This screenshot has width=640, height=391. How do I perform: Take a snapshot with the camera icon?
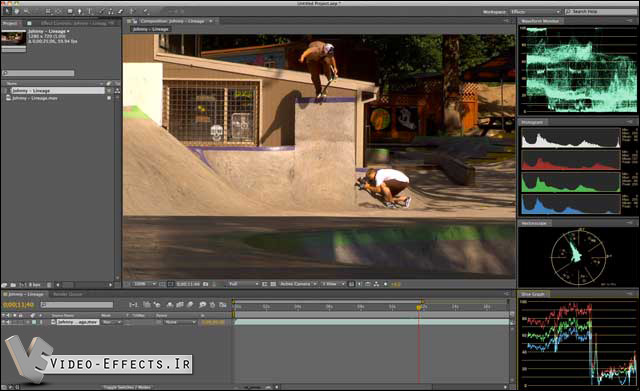pyautogui.click(x=205, y=284)
